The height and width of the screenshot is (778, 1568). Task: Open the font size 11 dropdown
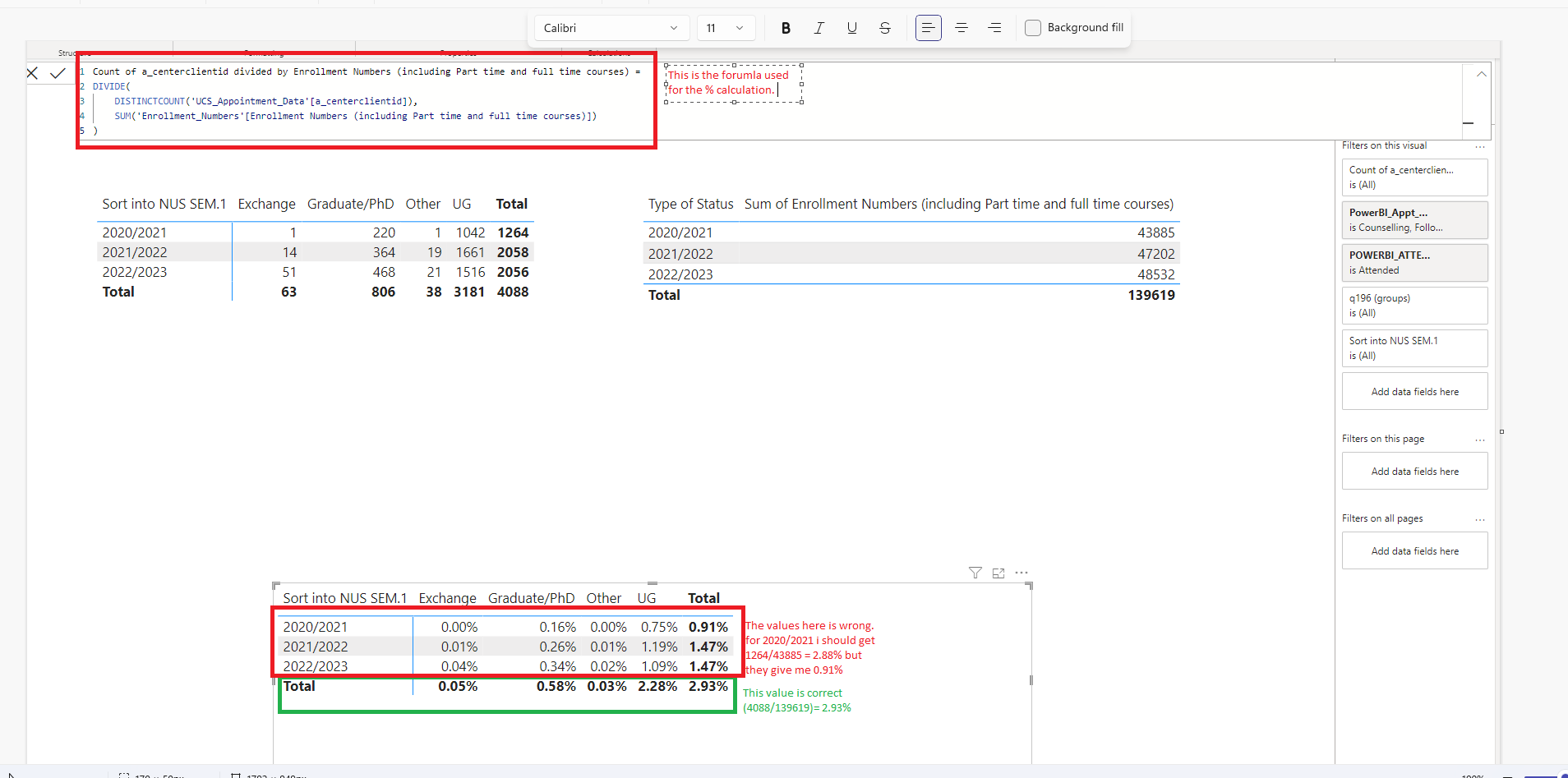click(x=725, y=28)
